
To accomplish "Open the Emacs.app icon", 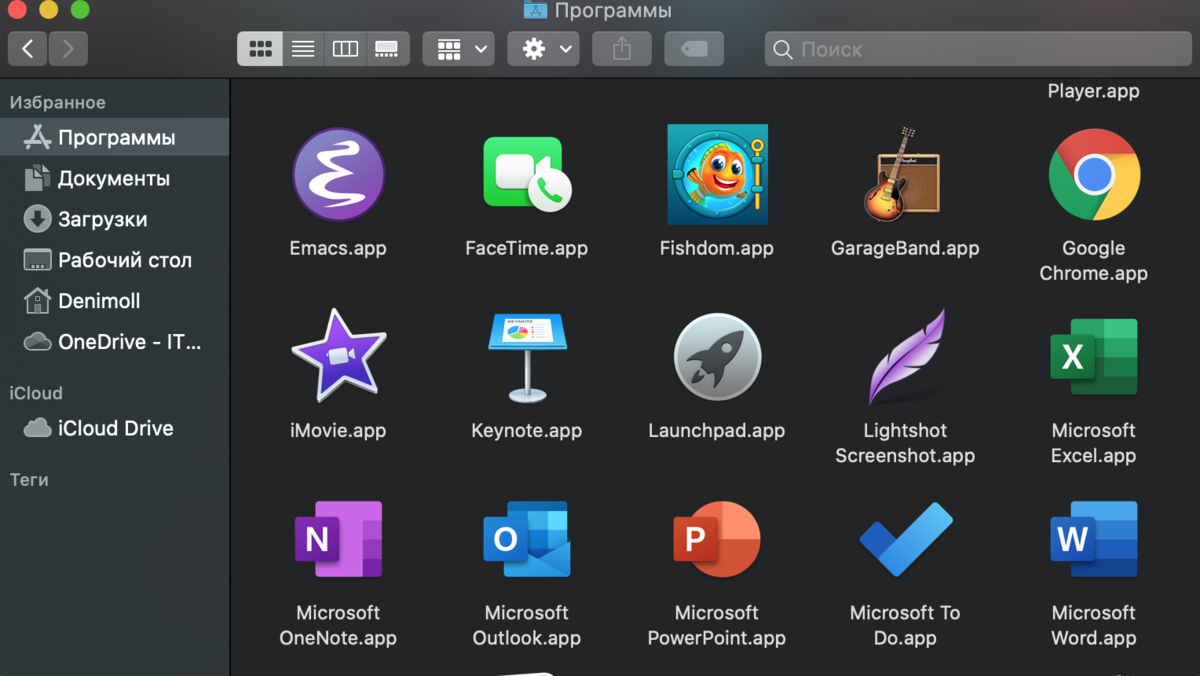I will [x=338, y=175].
